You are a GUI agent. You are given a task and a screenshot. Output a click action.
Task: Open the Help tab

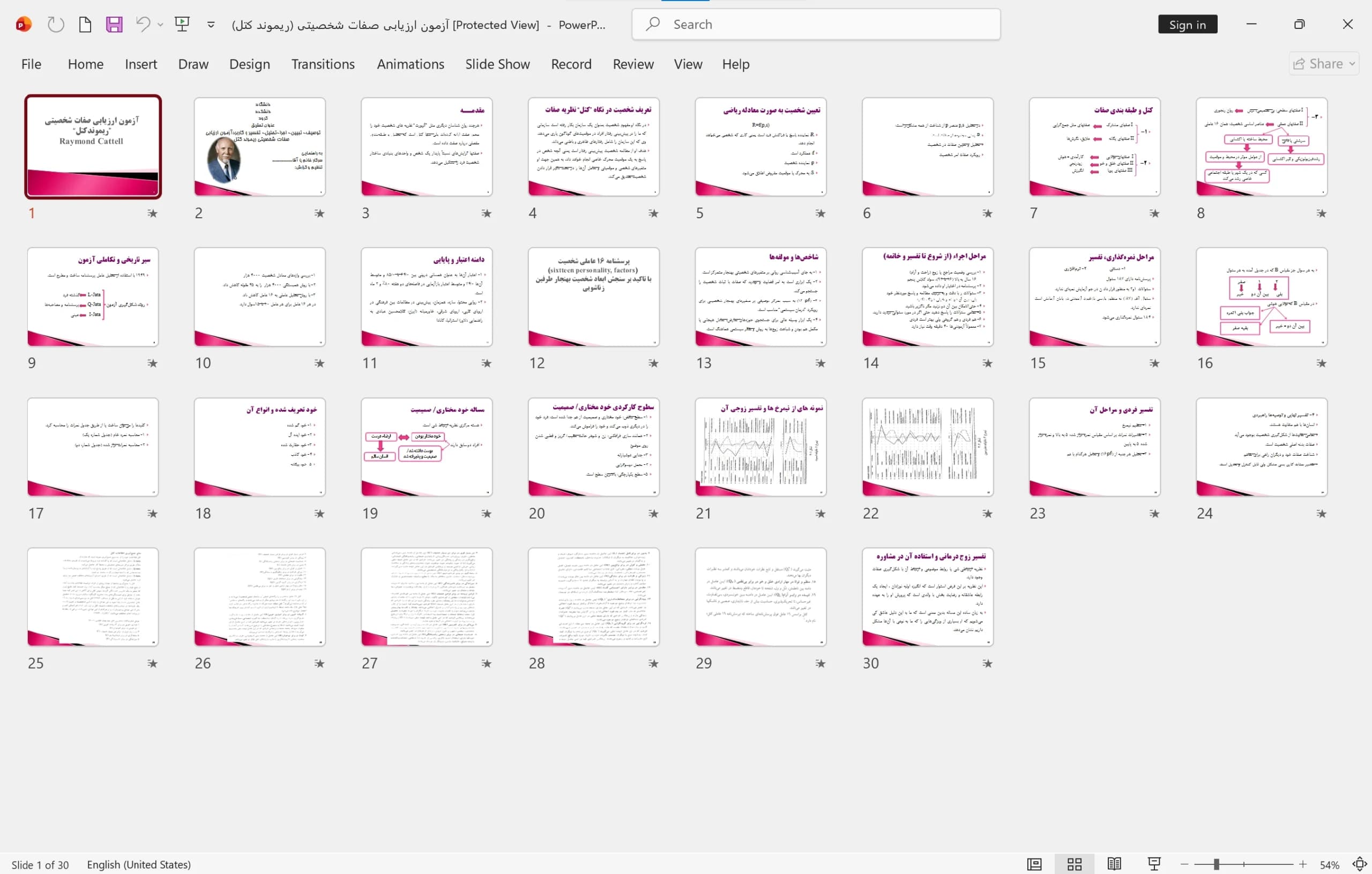click(x=735, y=64)
